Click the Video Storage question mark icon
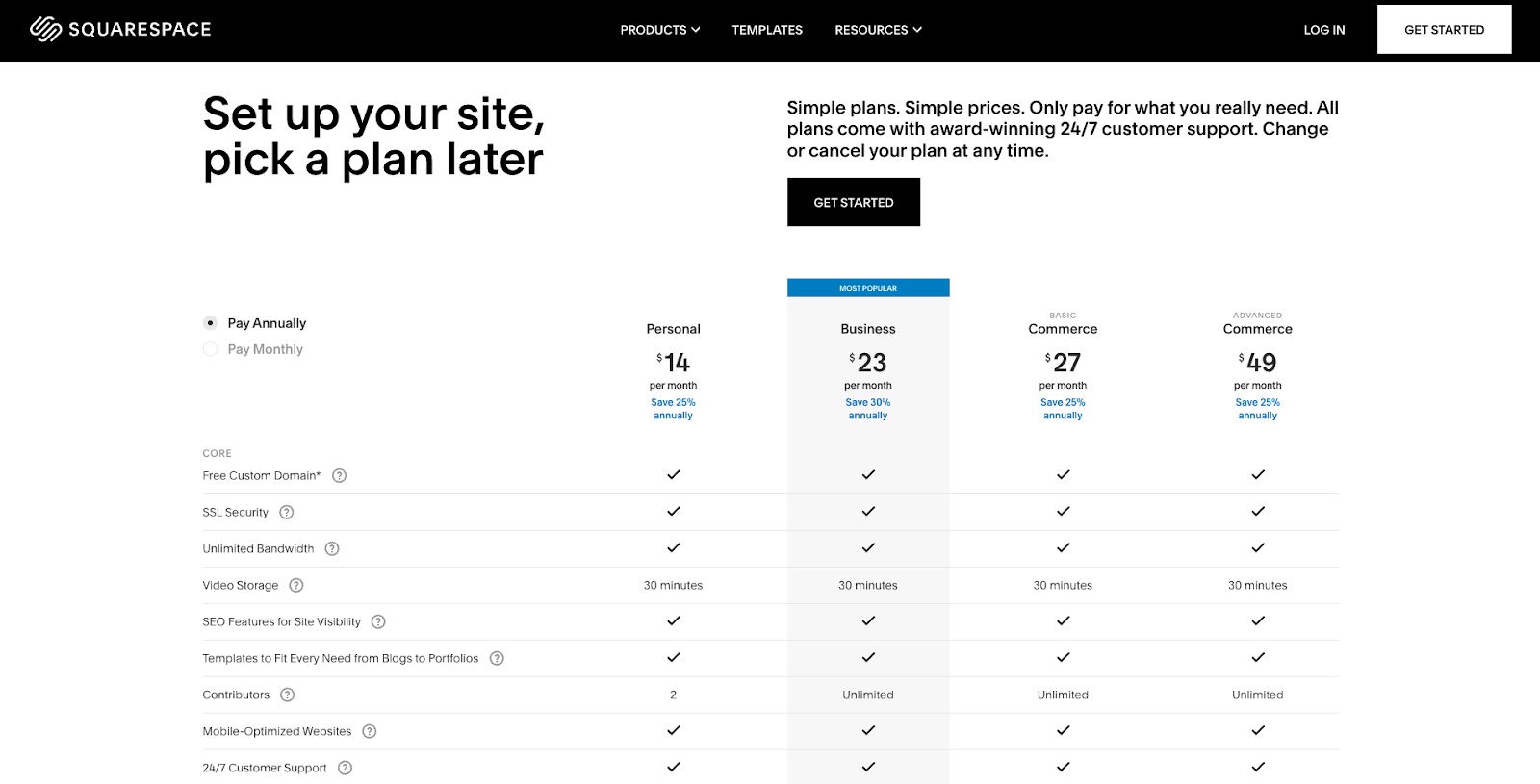The image size is (1540, 784). coord(296,585)
